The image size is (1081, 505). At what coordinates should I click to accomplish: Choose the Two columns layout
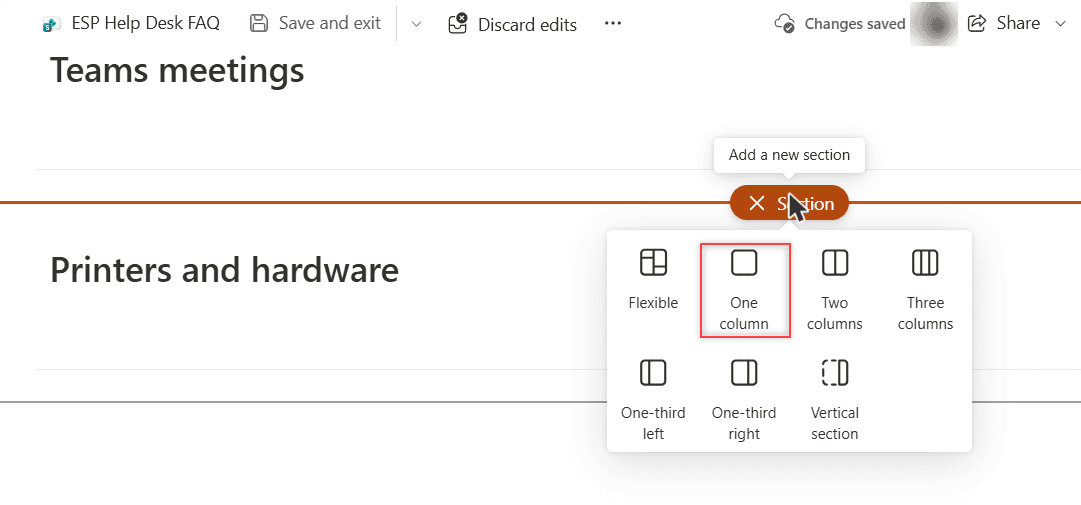pyautogui.click(x=835, y=290)
